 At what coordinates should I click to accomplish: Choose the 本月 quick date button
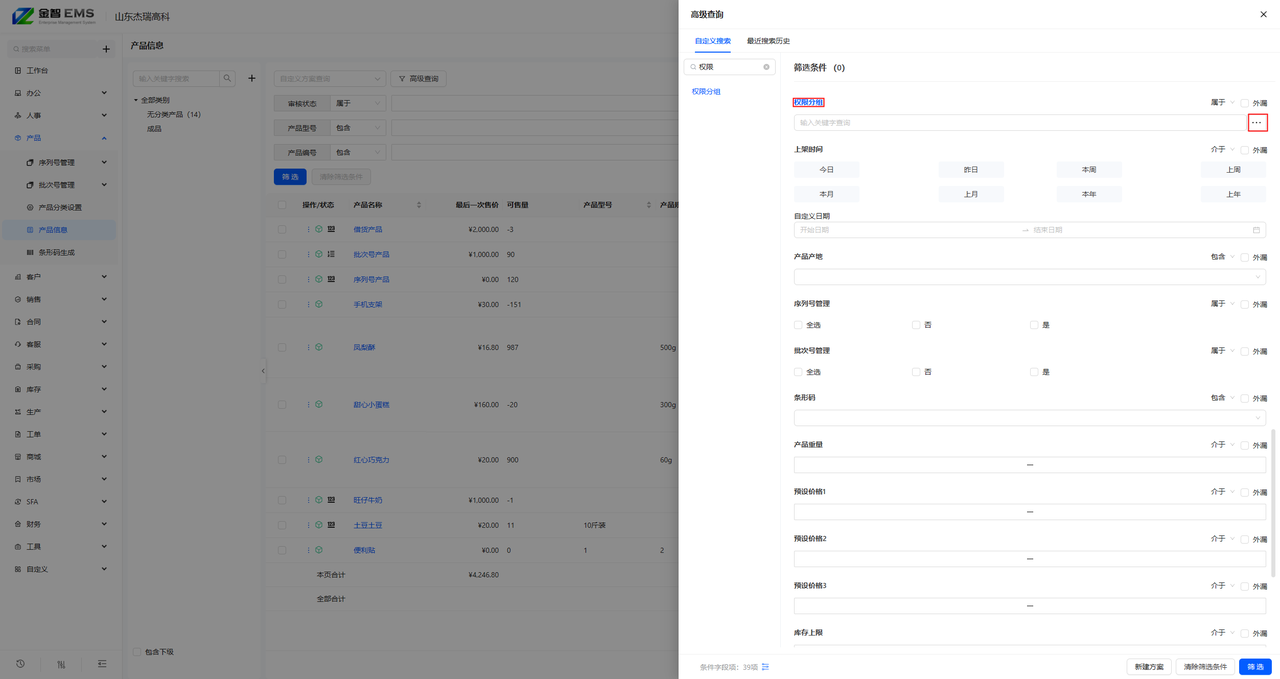(826, 194)
